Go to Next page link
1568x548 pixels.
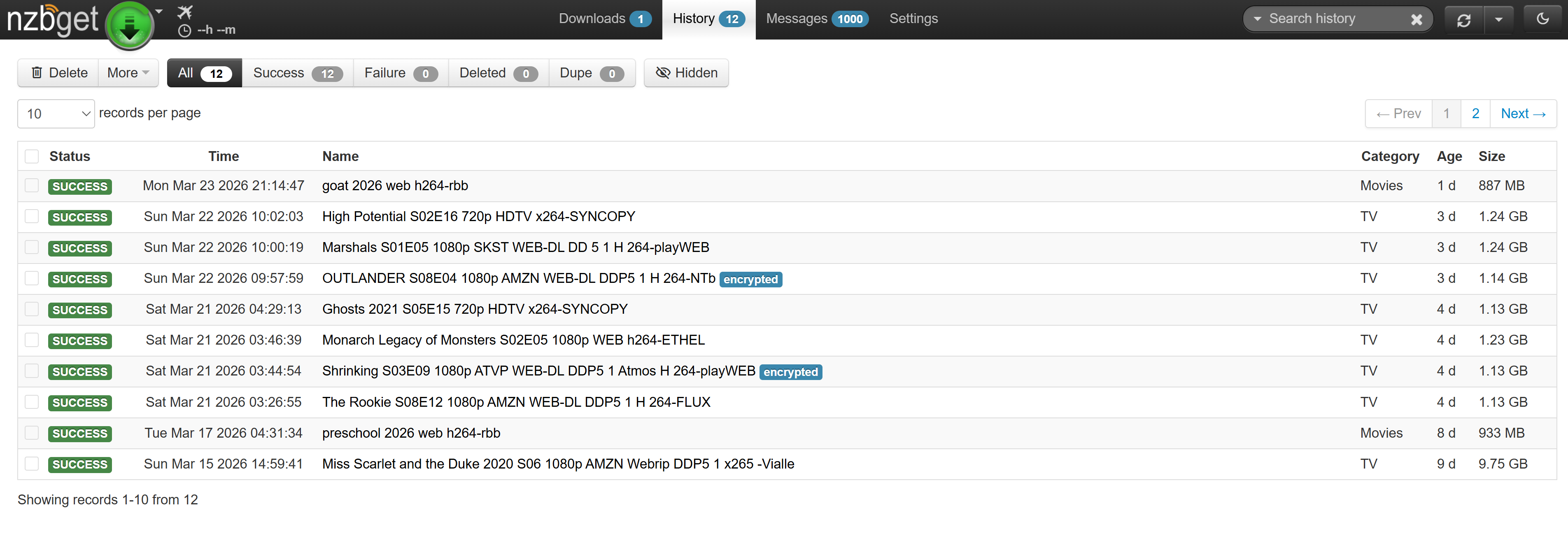click(1522, 114)
